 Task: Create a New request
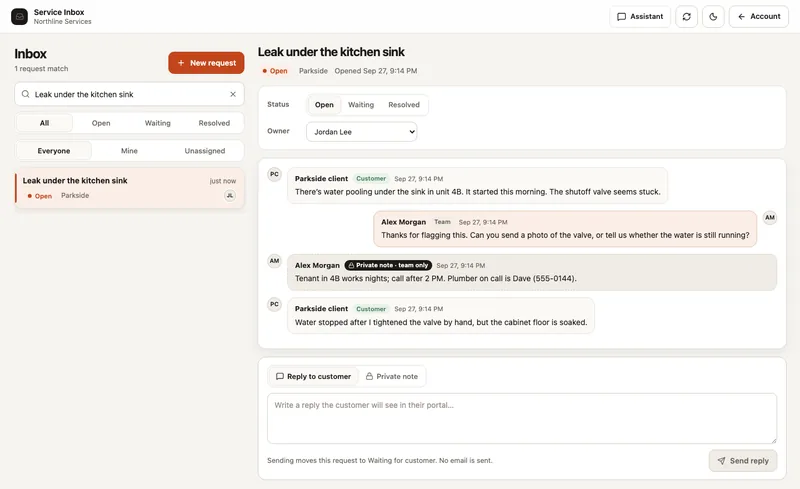click(x=206, y=63)
